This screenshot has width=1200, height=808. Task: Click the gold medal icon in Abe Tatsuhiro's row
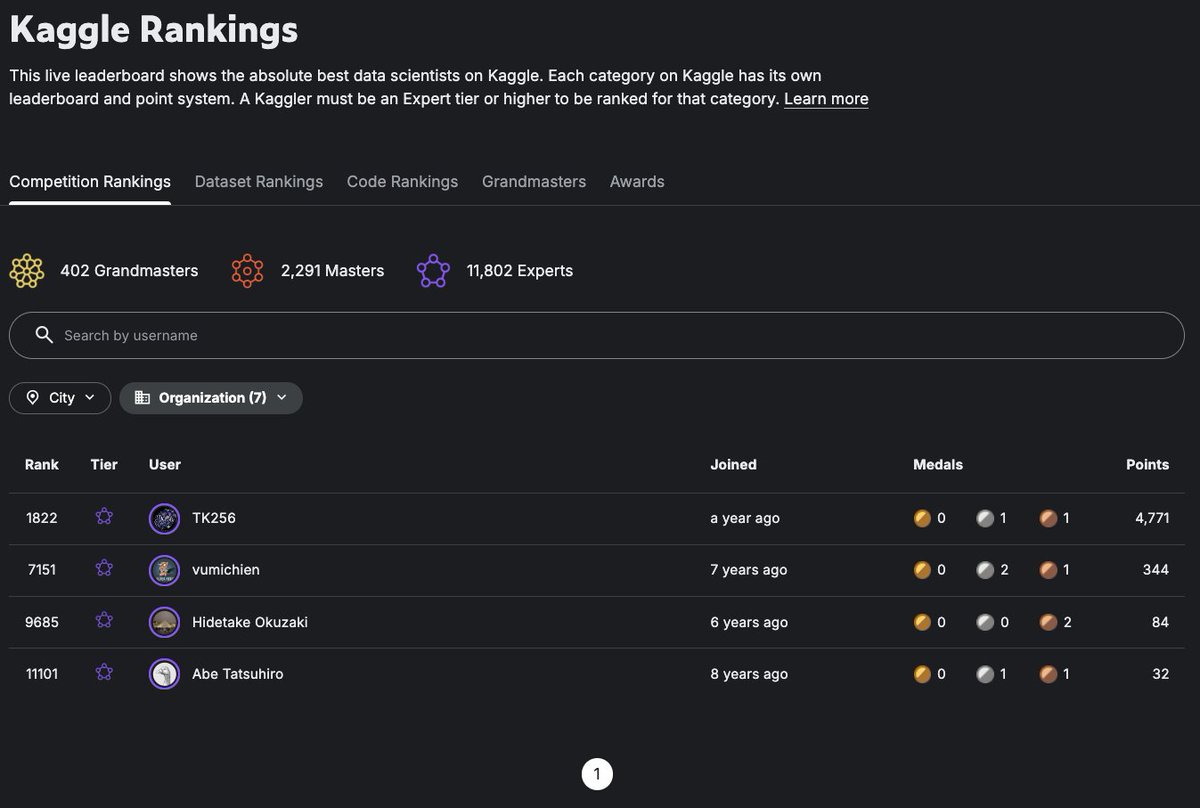click(x=922, y=674)
